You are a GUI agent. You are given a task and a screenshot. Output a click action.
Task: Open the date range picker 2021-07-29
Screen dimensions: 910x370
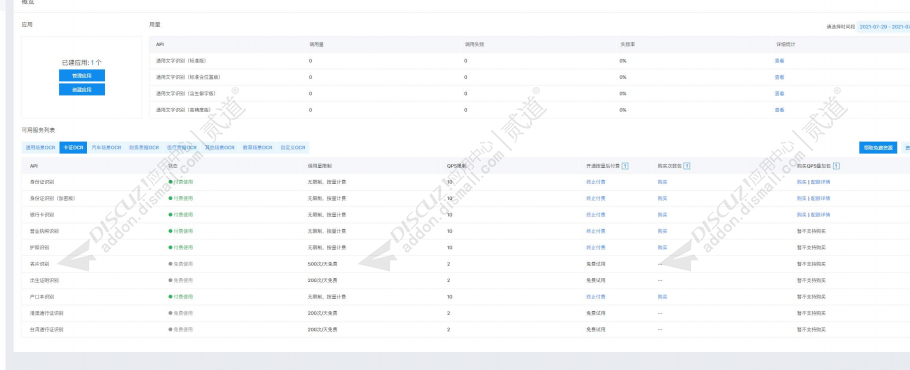coord(883,27)
